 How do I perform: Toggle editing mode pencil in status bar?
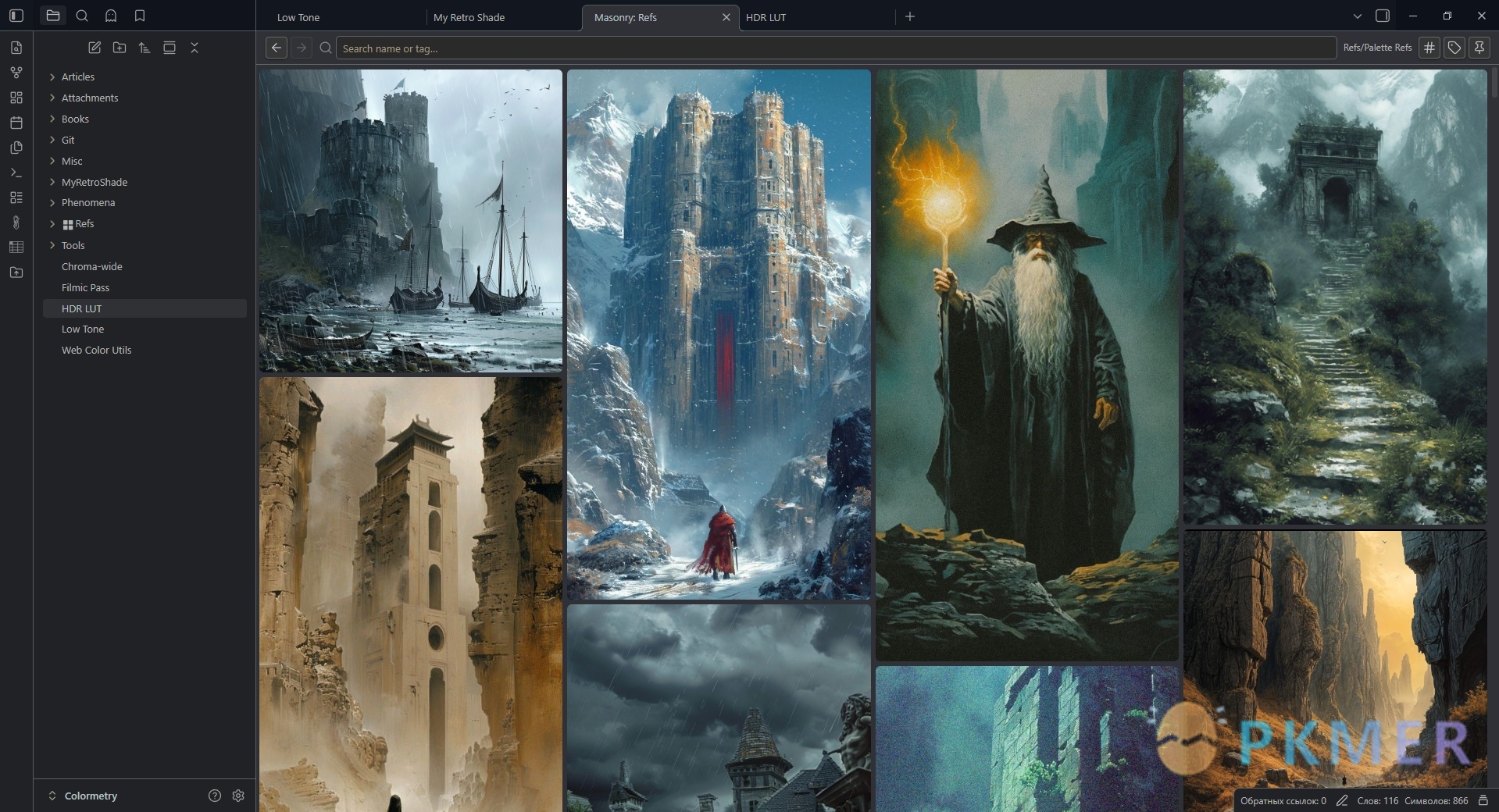pos(1342,800)
